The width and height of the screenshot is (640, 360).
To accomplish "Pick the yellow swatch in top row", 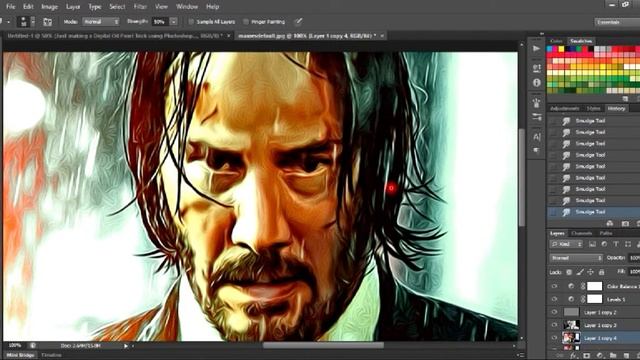I will pos(561,49).
